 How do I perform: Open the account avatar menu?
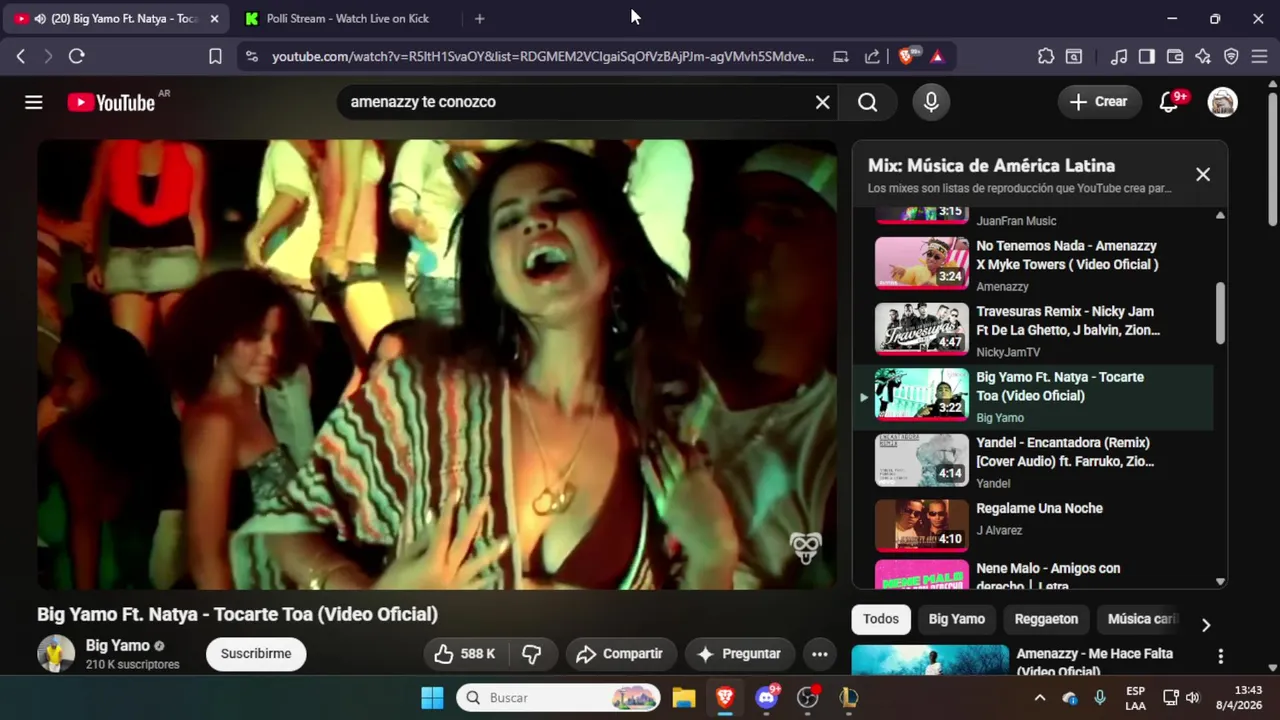coord(1222,102)
